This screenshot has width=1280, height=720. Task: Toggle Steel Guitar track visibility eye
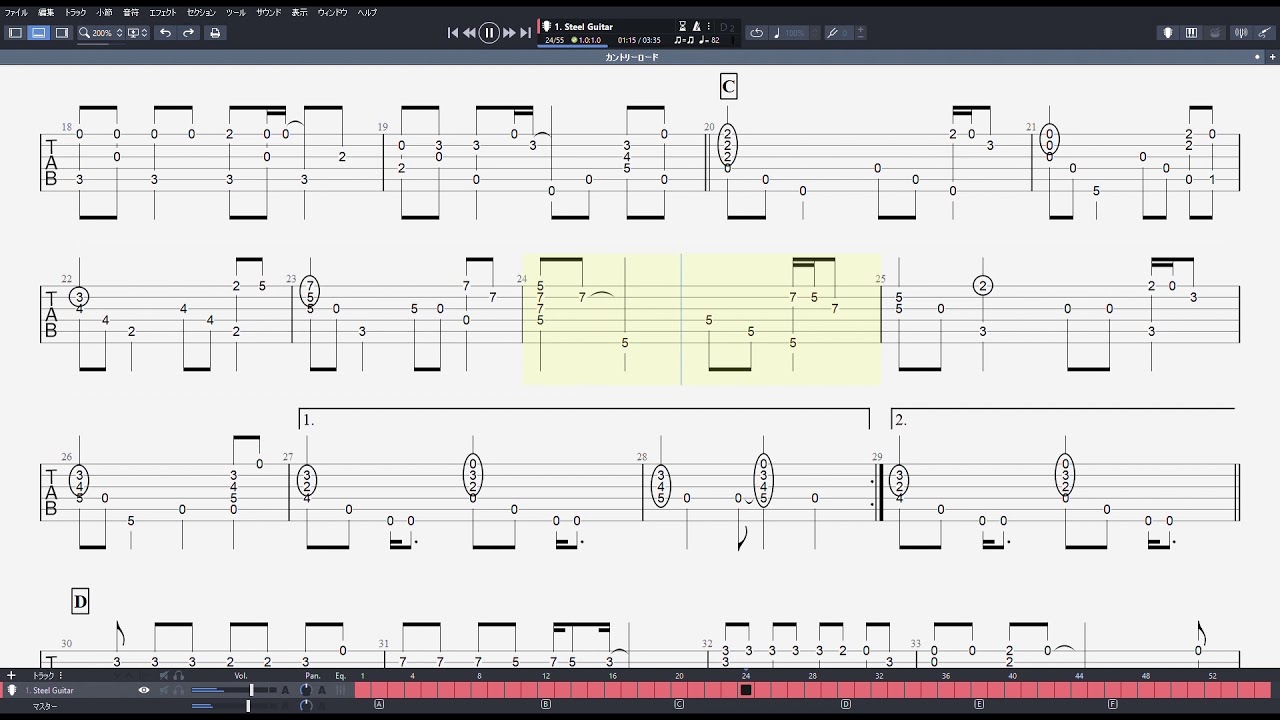pos(144,690)
